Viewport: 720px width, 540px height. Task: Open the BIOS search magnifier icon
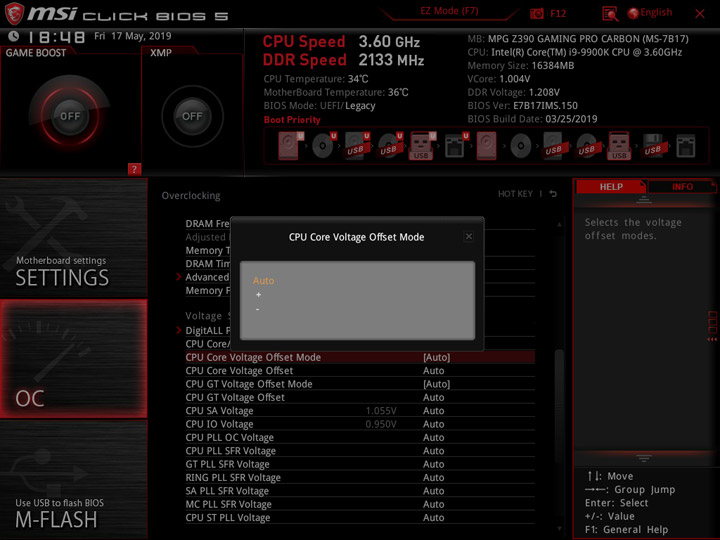click(610, 14)
